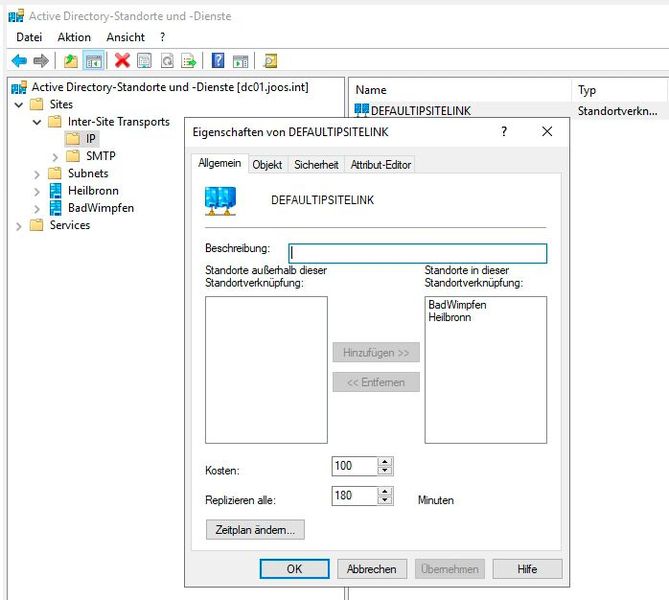This screenshot has height=600, width=669.
Task: Click the << Entfernen button
Action: pos(376,382)
